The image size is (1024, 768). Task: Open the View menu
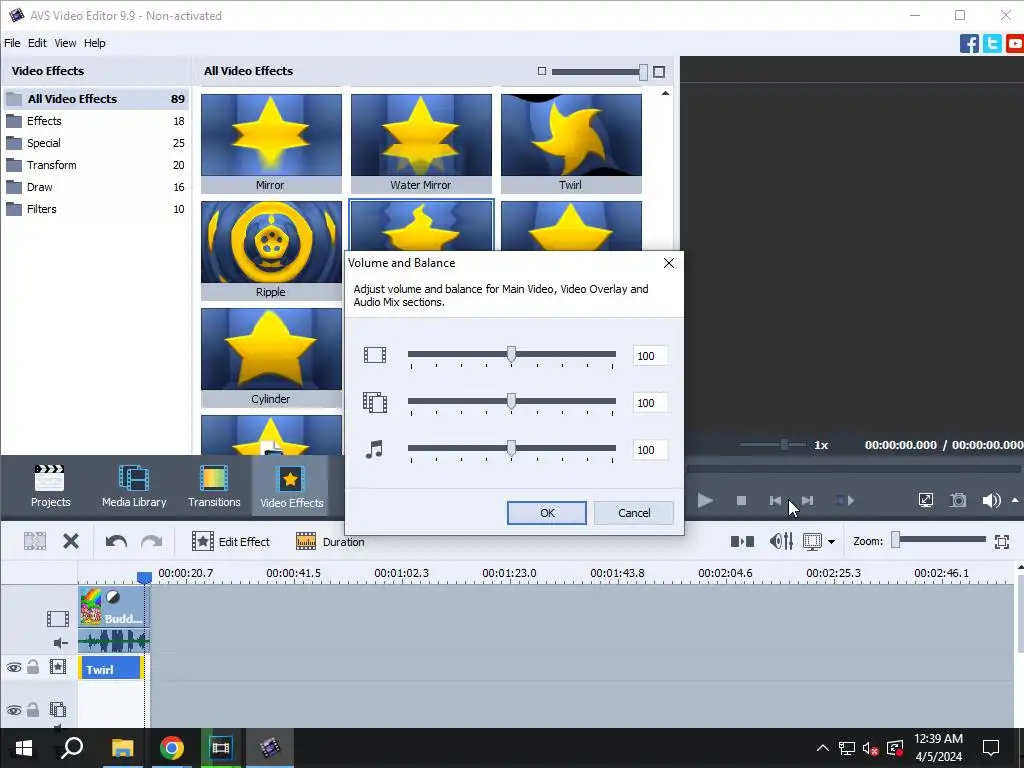click(65, 43)
